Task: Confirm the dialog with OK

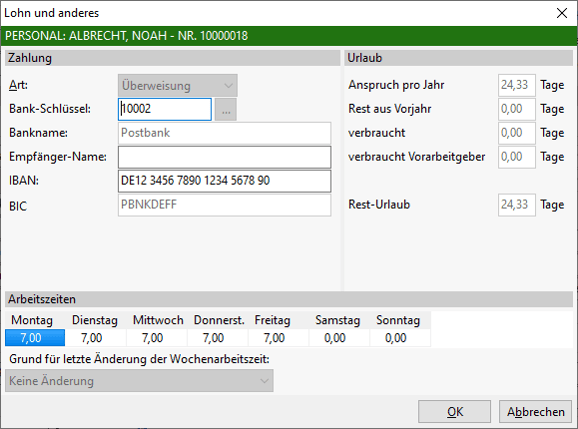Action: point(455,412)
